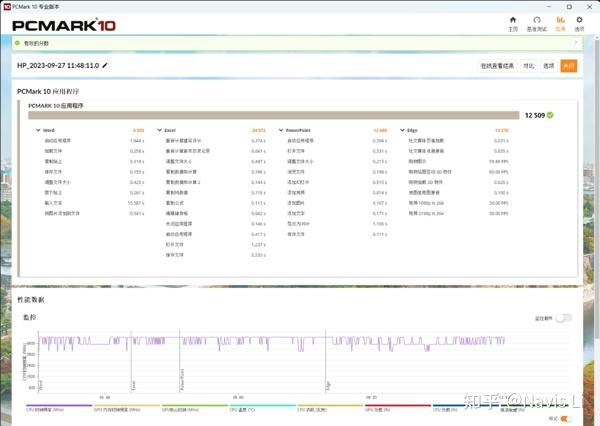Open the Benchmarks (基准测试) gauge icon
Viewport: 600px width, 426px height.
pos(537,20)
